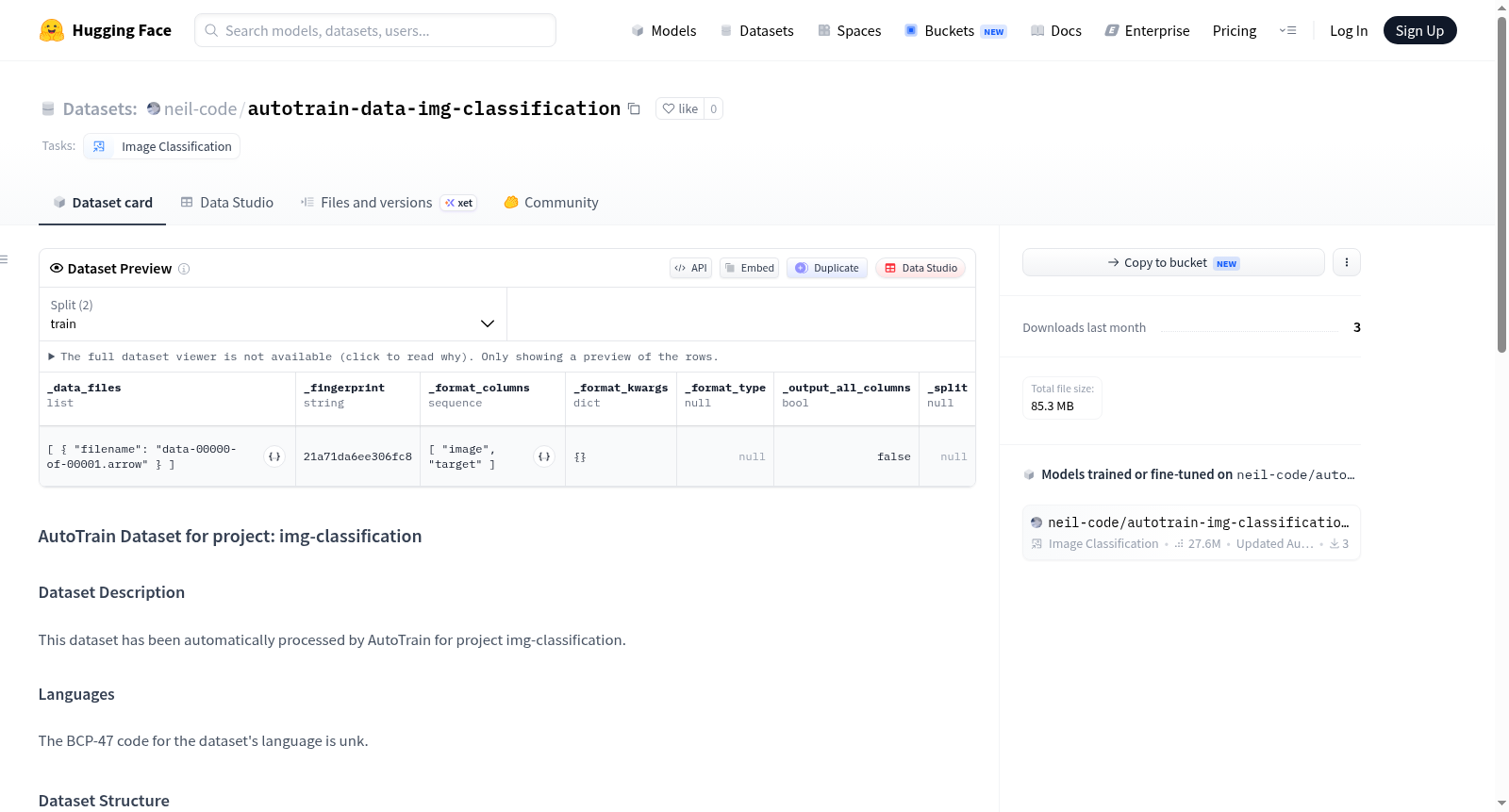Click the fingerprint value 21a71da6ee306fc8
The image size is (1509, 812).
(357, 456)
